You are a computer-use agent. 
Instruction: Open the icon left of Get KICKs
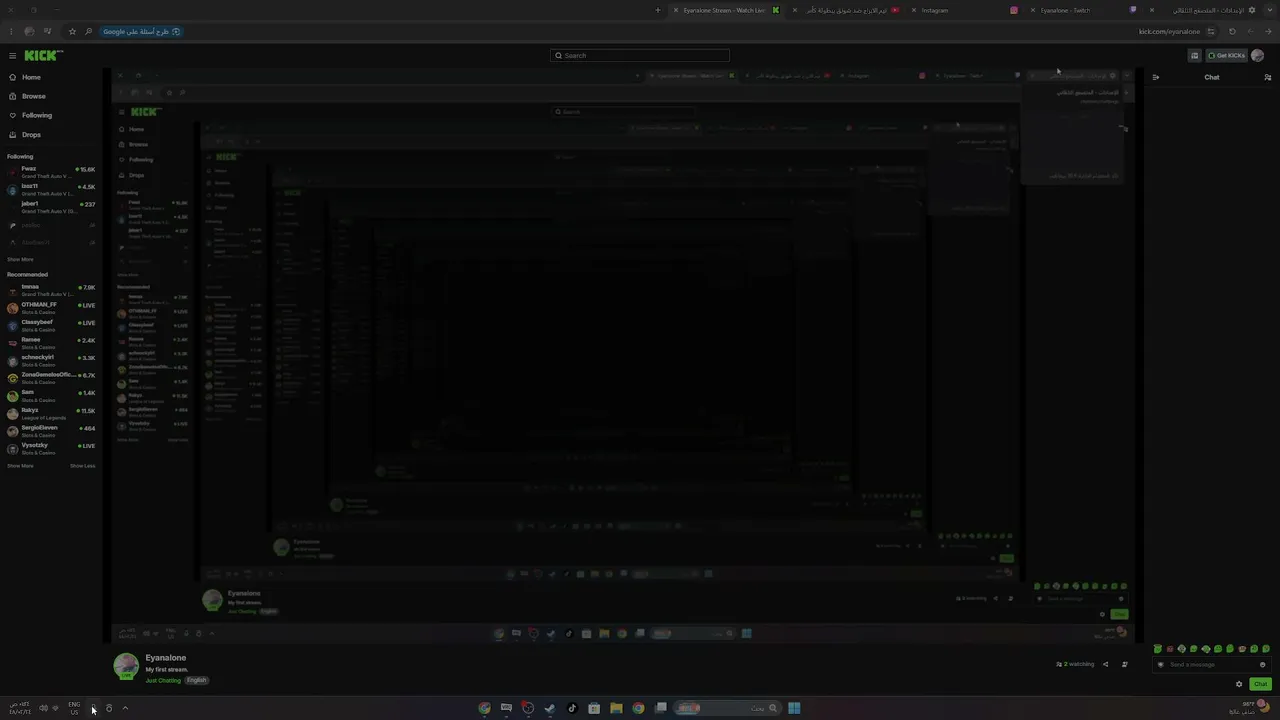pos(1194,56)
